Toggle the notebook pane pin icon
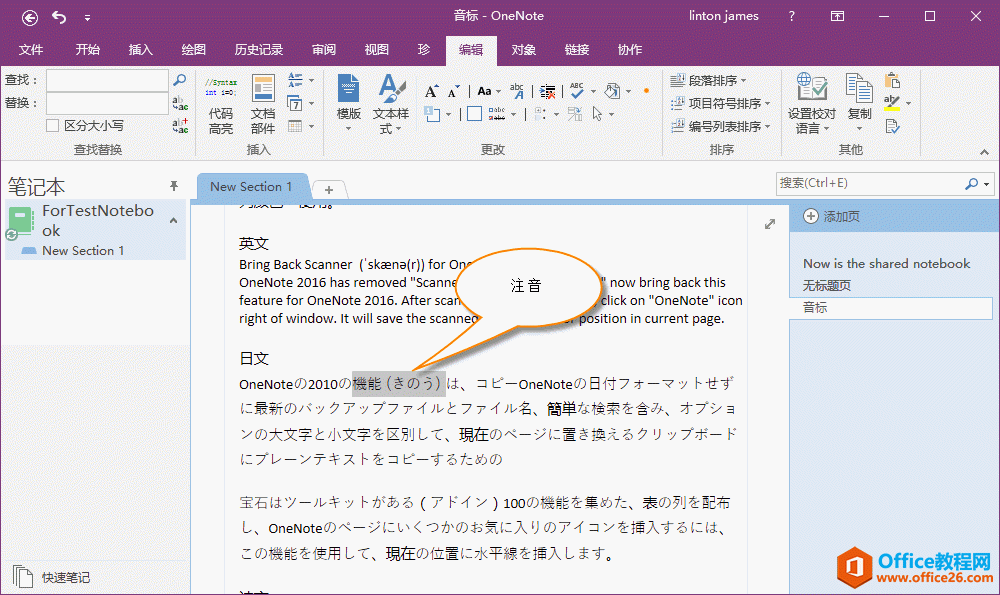This screenshot has width=1000, height=595. point(174,186)
